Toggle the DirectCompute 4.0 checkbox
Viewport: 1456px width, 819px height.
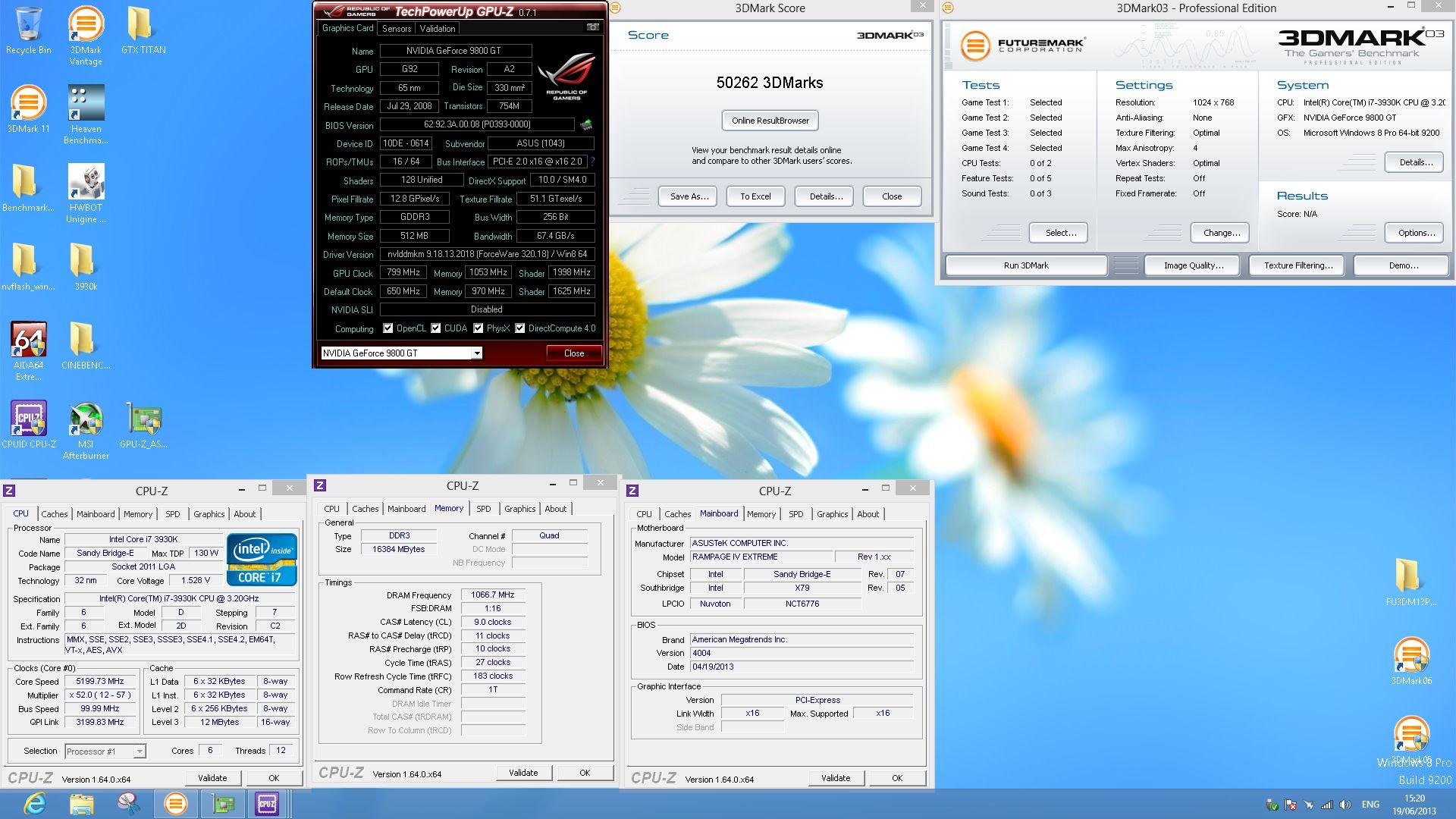[x=519, y=328]
